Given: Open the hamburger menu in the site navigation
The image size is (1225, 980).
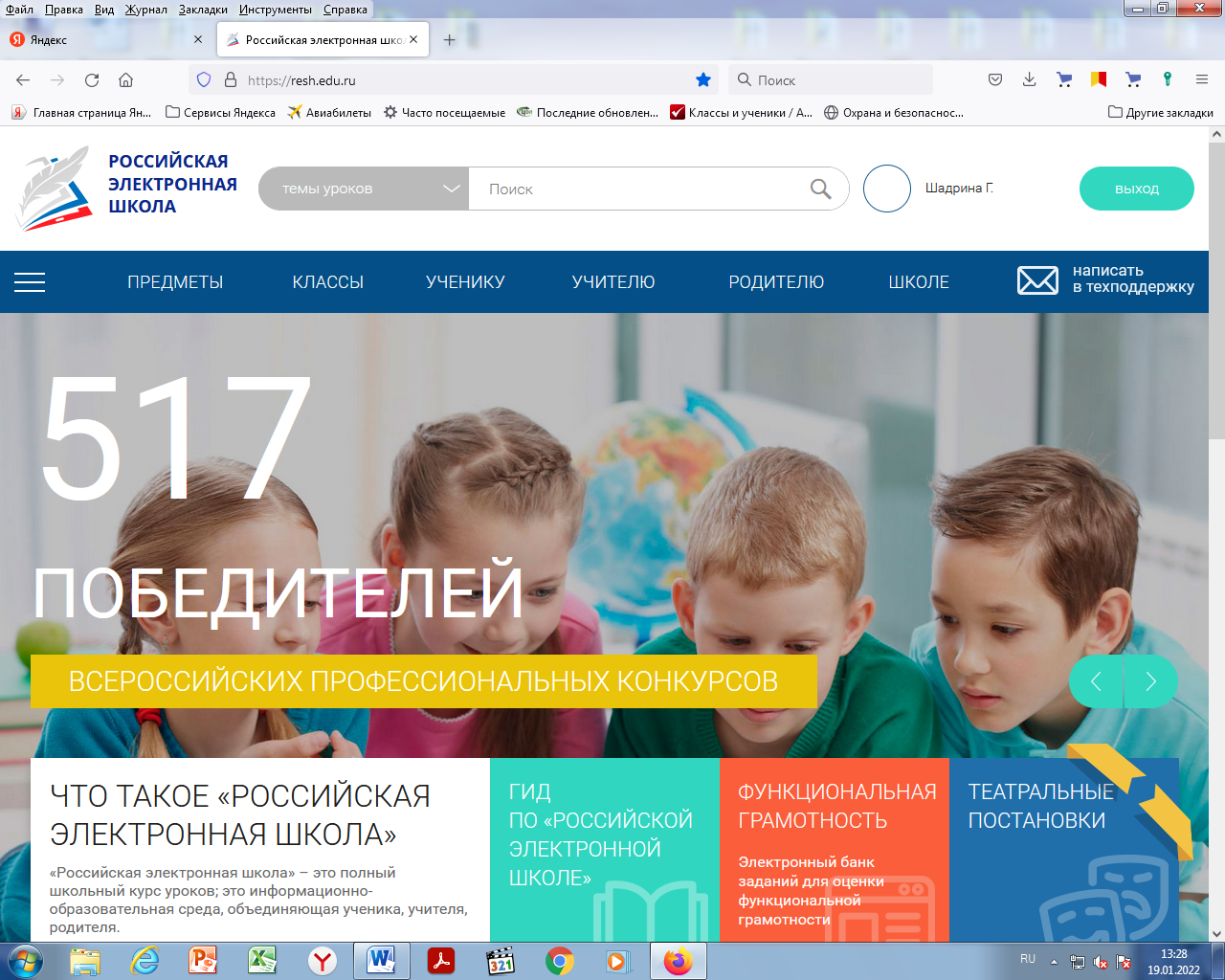Looking at the screenshot, I should click(30, 282).
